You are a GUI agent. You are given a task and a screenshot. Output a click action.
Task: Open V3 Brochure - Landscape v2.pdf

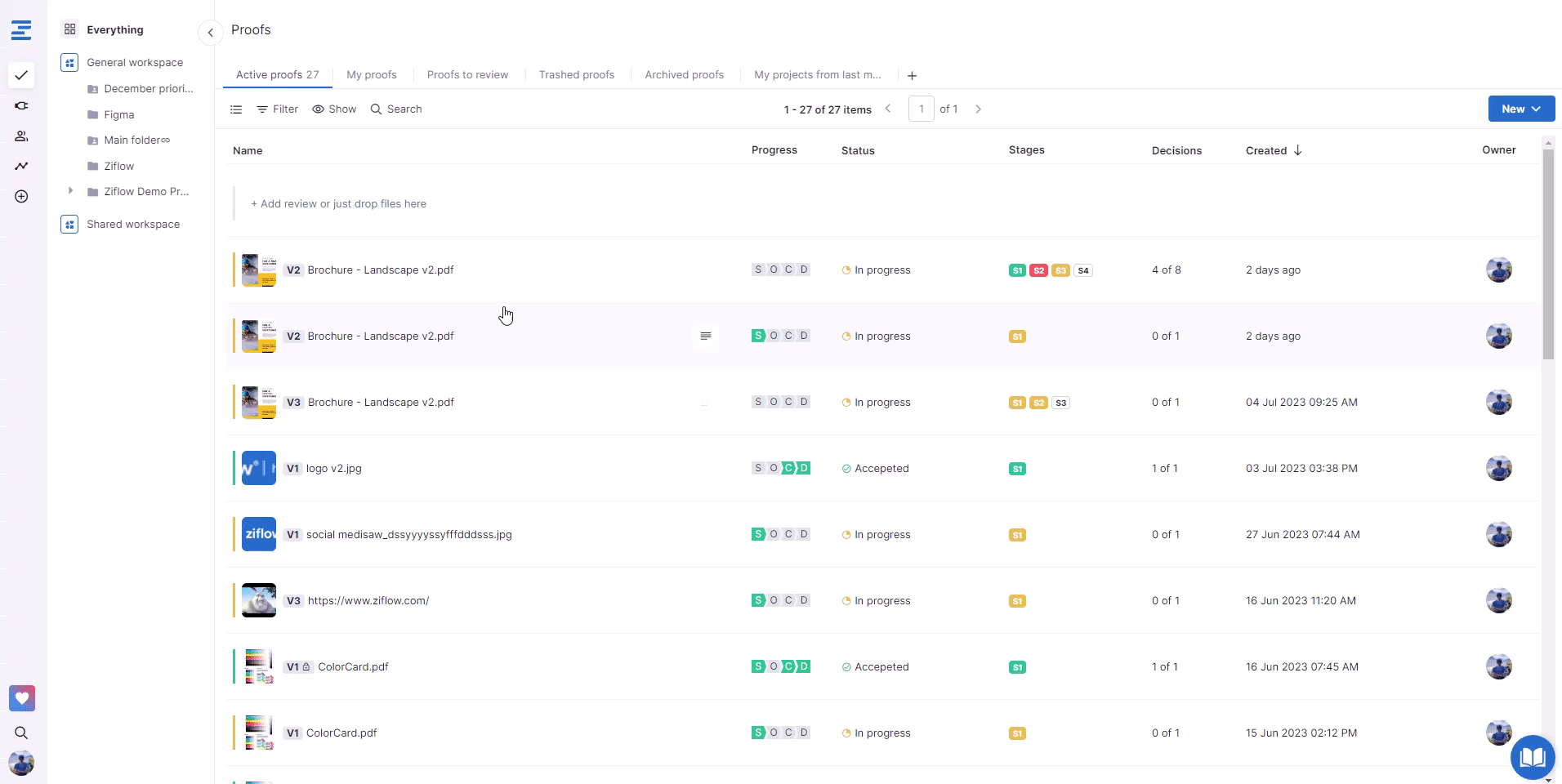pyautogui.click(x=381, y=402)
